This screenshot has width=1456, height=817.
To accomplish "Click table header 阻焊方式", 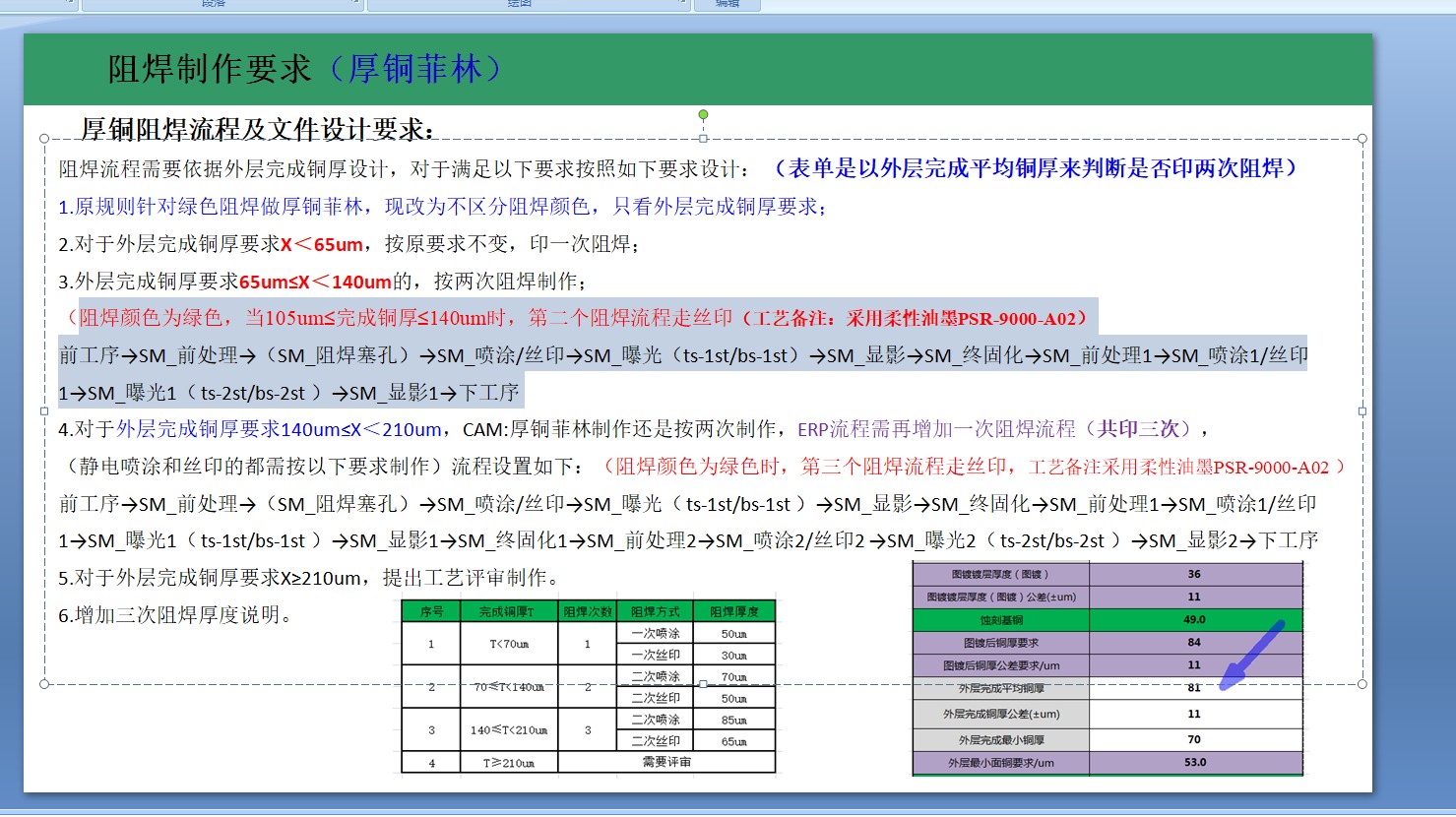I will (x=656, y=611).
